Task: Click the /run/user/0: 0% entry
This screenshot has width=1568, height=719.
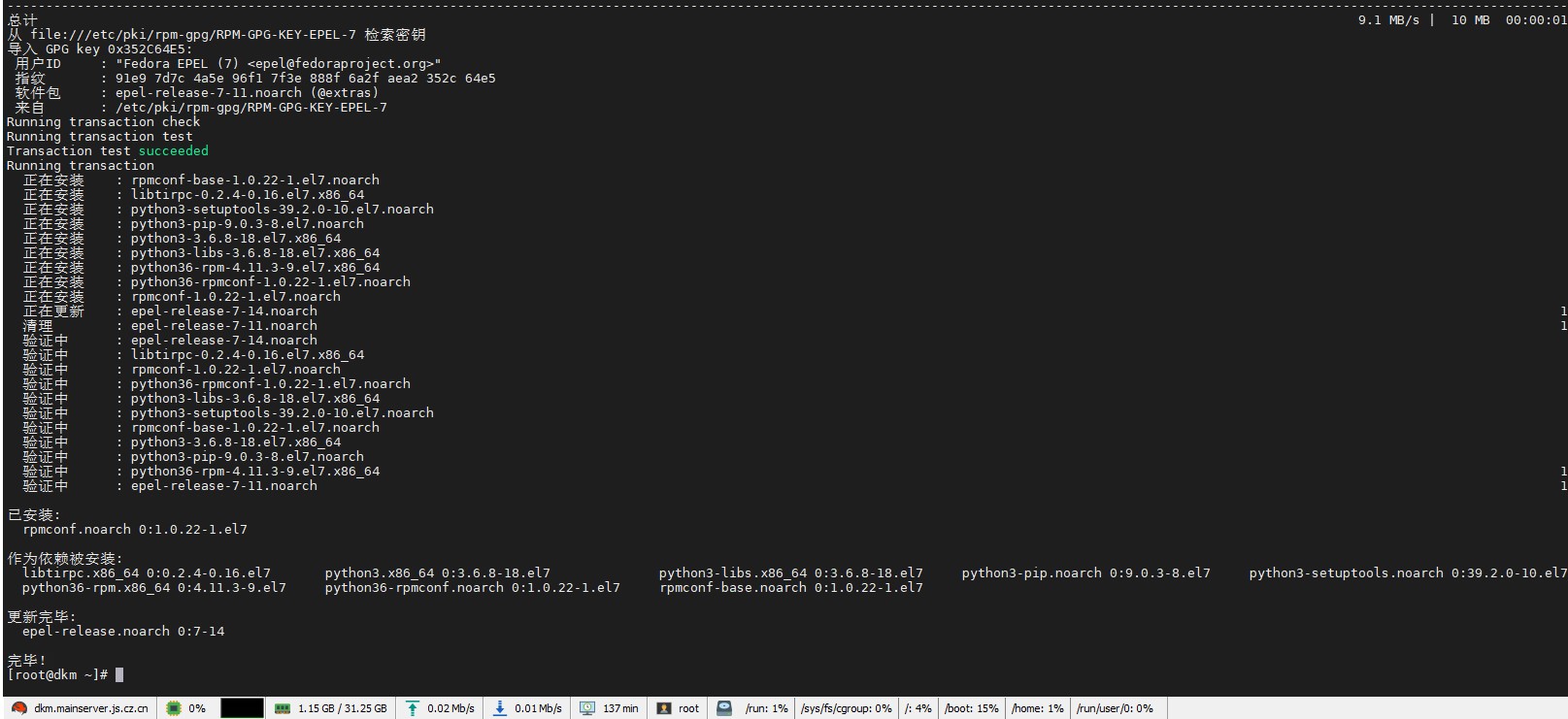Action: point(1115,708)
